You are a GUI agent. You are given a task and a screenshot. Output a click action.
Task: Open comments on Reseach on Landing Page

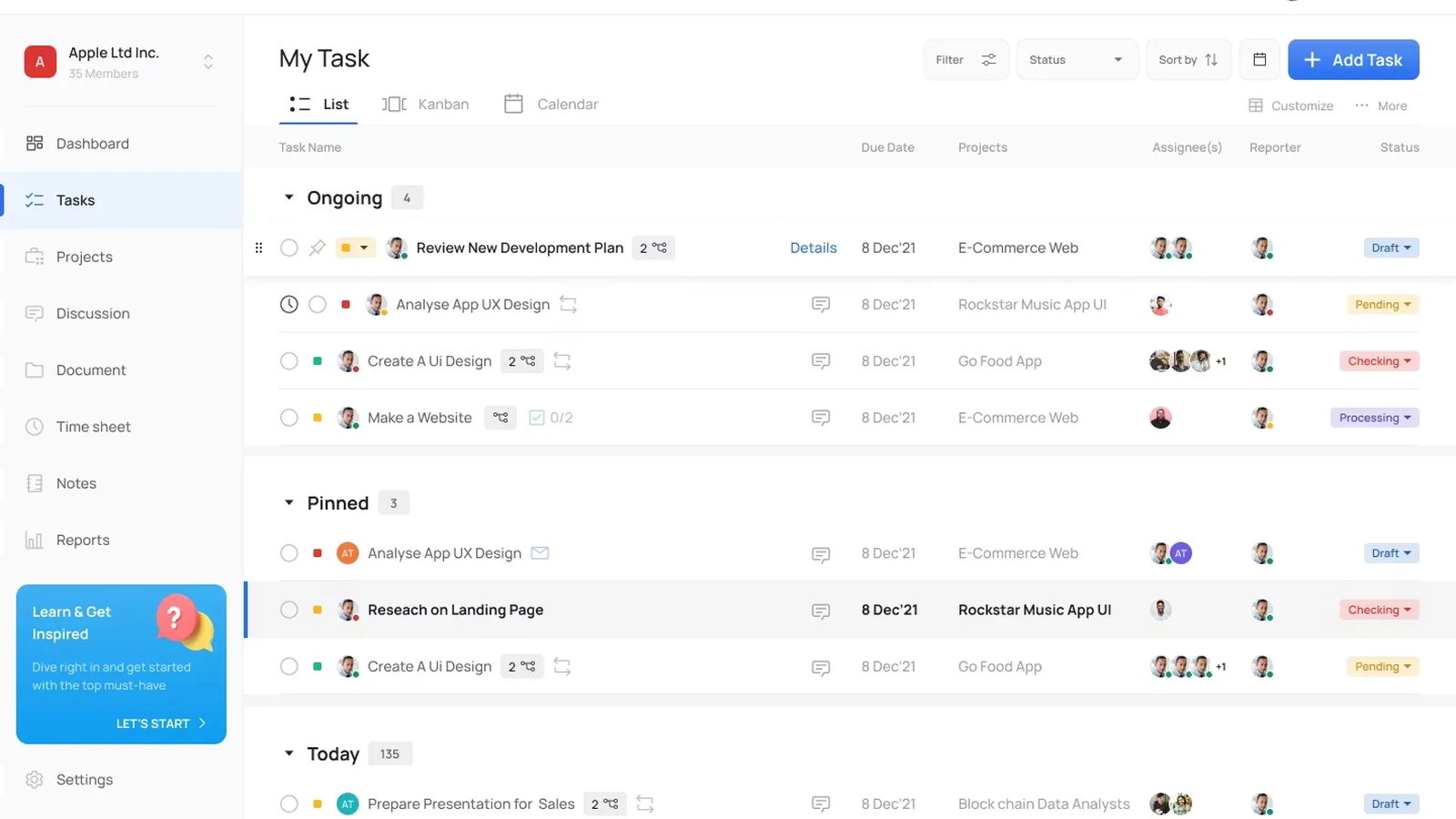point(821,611)
